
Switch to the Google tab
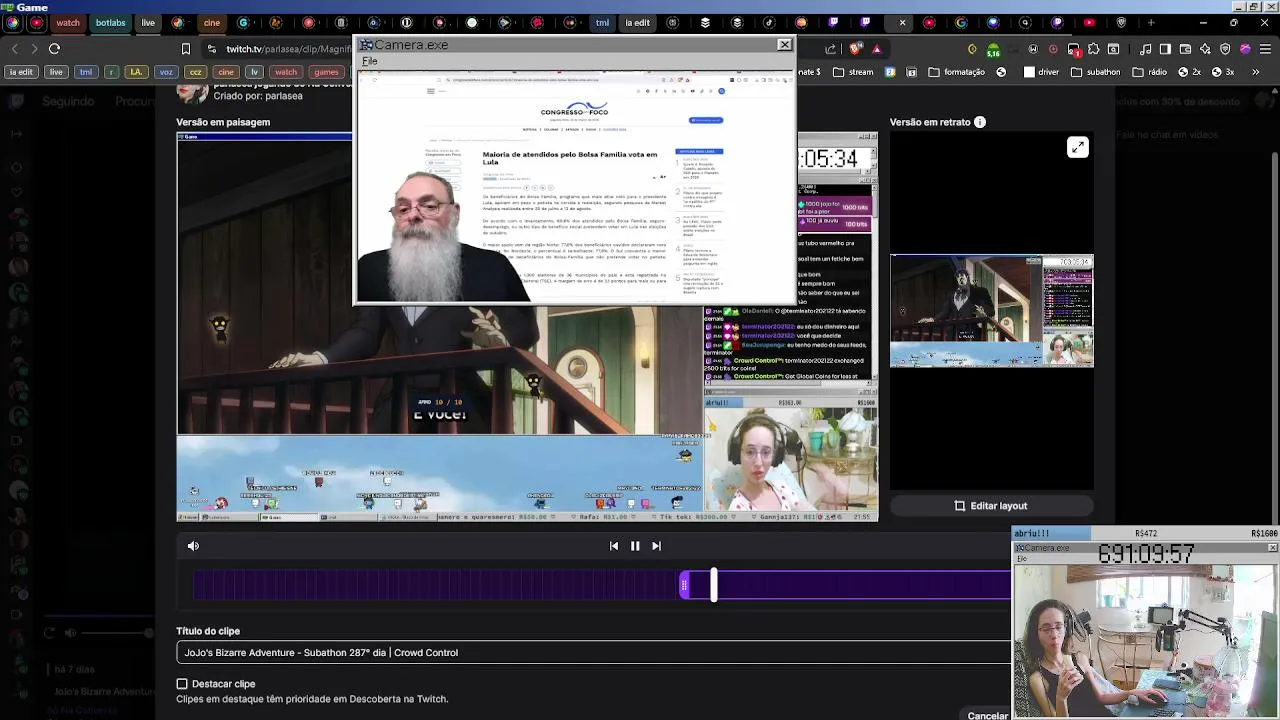pyautogui.click(x=961, y=22)
